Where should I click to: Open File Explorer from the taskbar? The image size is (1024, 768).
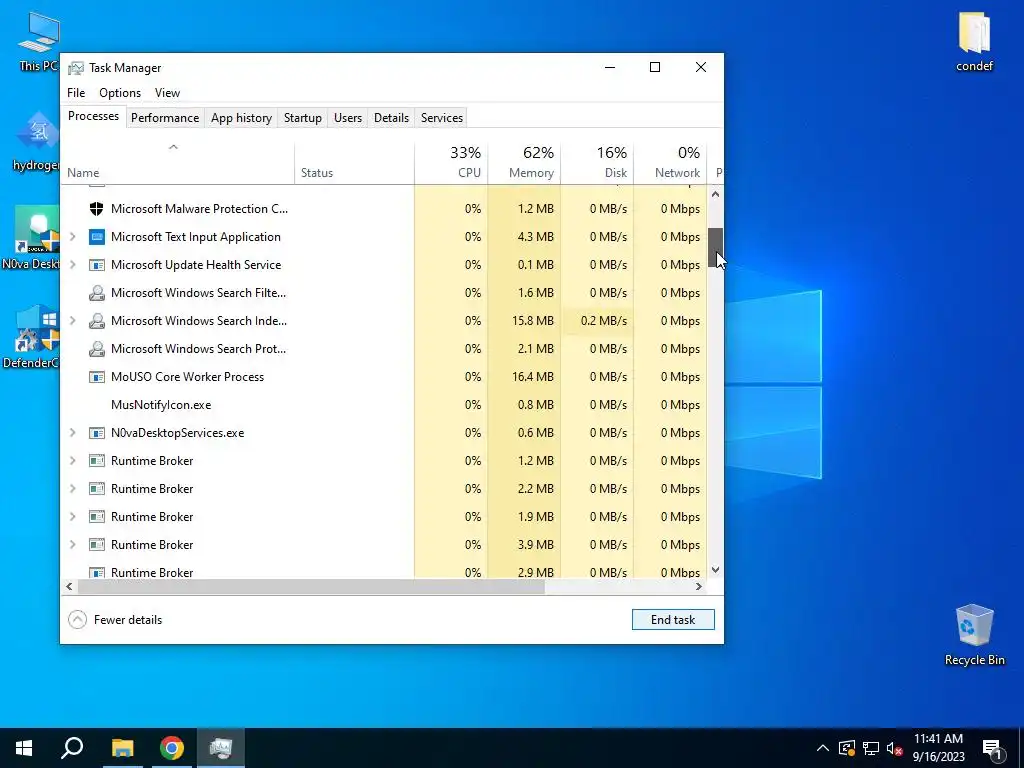pyautogui.click(x=122, y=748)
